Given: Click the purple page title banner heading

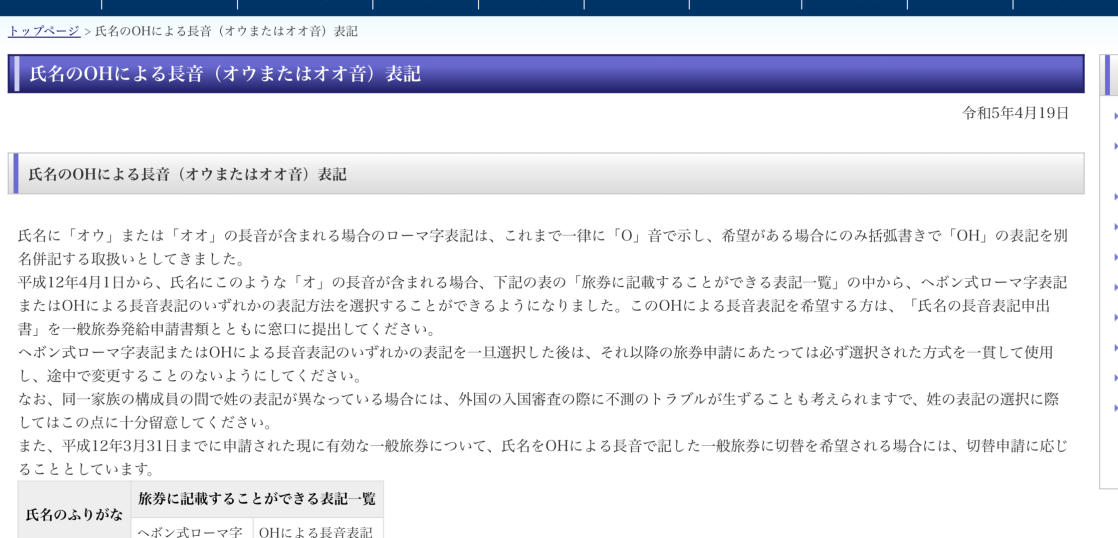Looking at the screenshot, I should click(x=224, y=74).
